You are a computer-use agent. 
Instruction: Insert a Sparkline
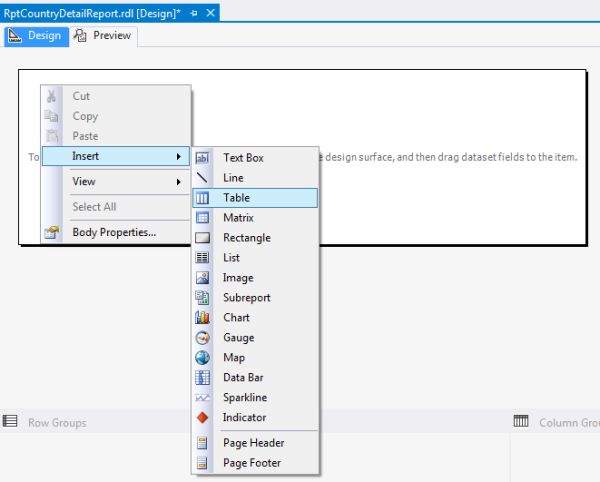click(x=255, y=397)
